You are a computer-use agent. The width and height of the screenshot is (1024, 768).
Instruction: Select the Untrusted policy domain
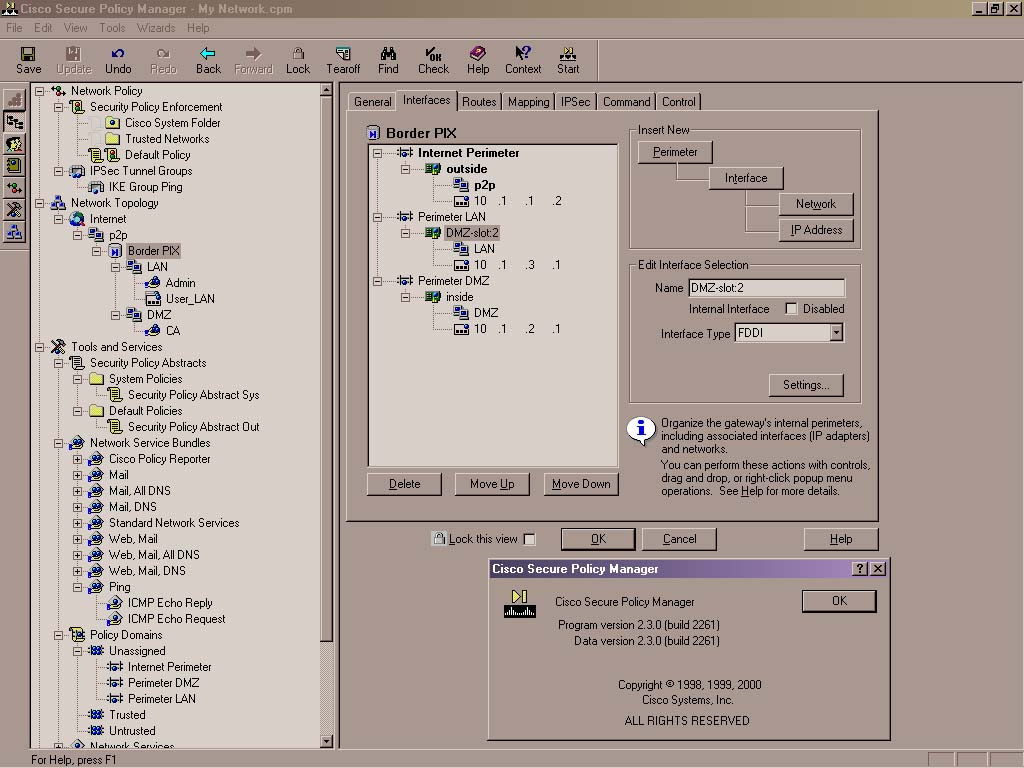(132, 731)
